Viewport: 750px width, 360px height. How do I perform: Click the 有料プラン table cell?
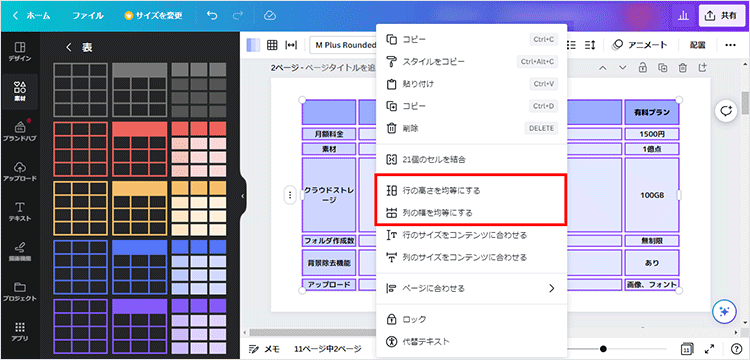pos(651,113)
